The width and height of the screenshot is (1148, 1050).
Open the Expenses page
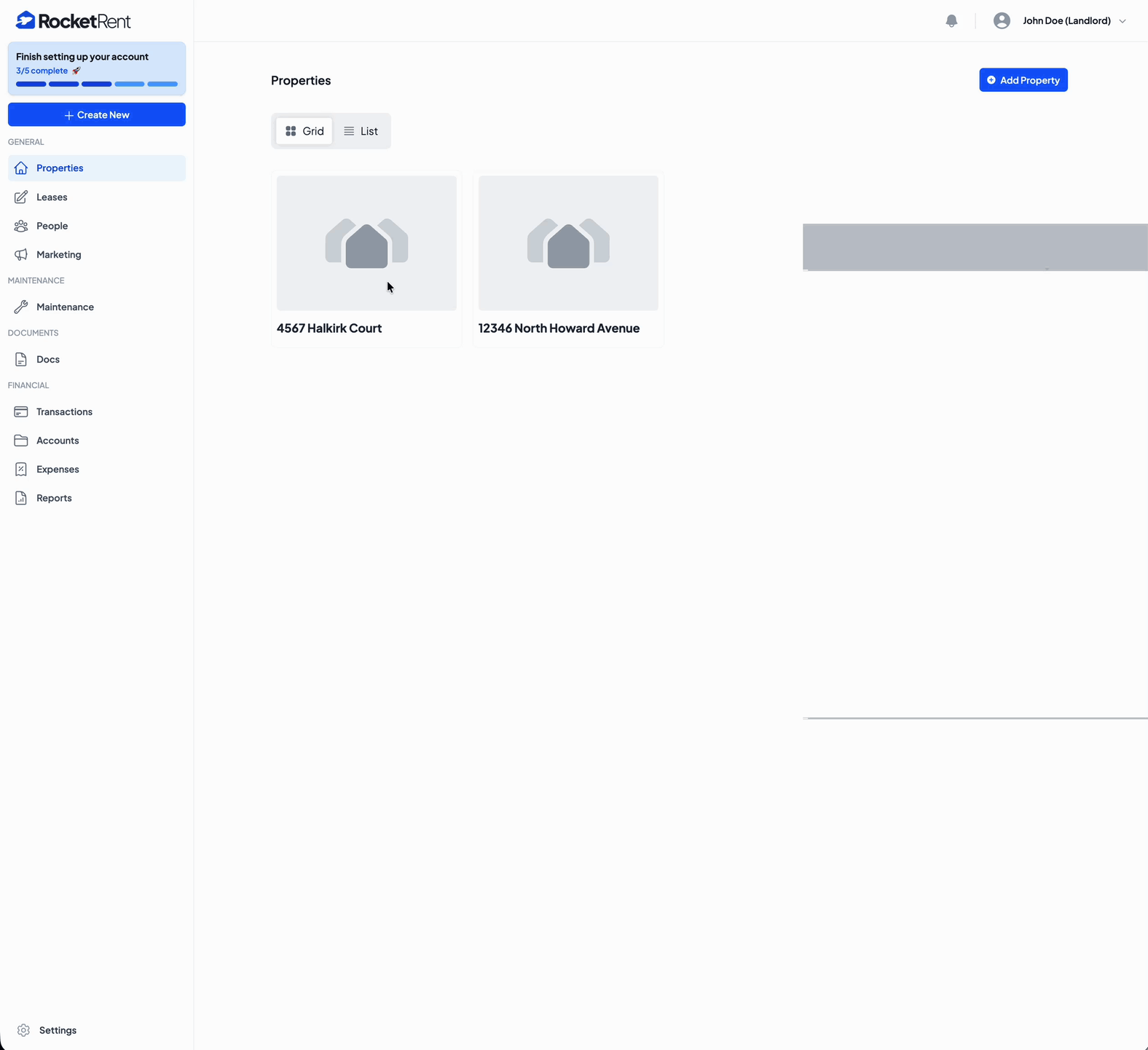[x=97, y=470]
